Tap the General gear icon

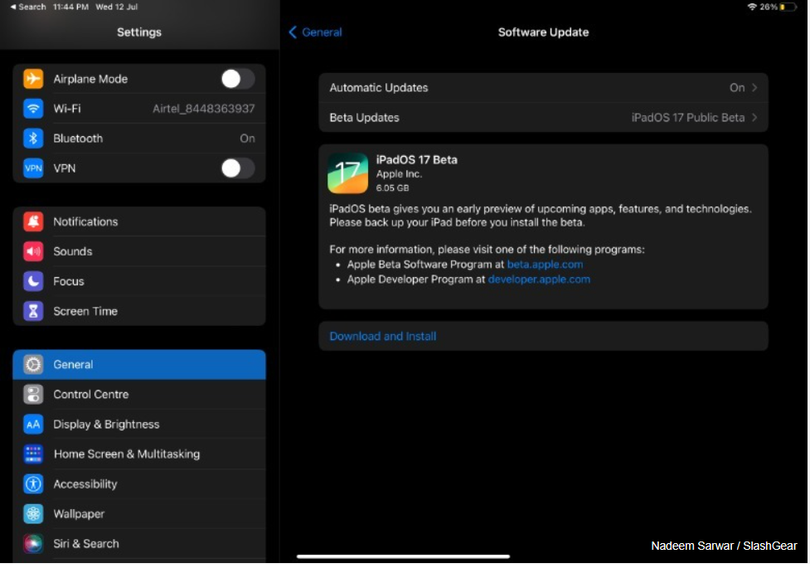[x=33, y=365]
